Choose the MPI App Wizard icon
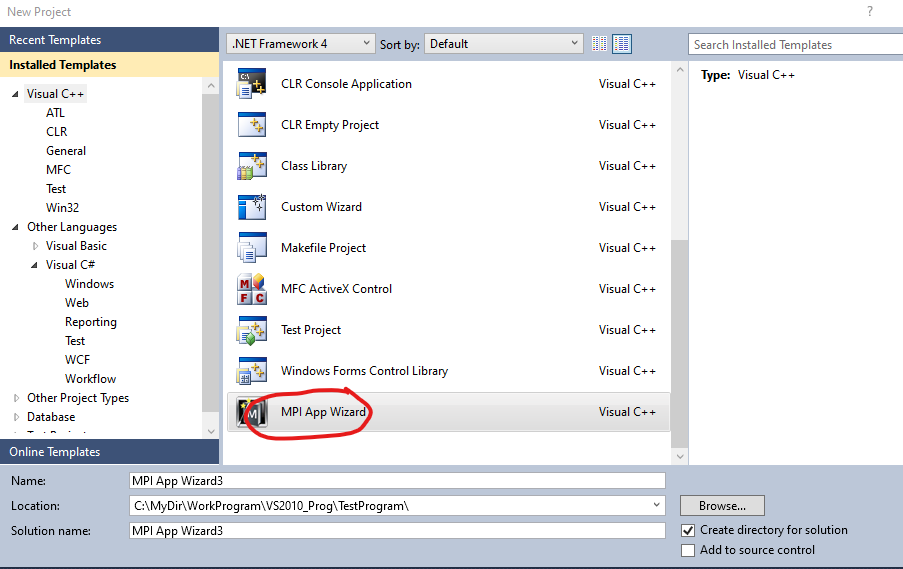 (x=252, y=412)
